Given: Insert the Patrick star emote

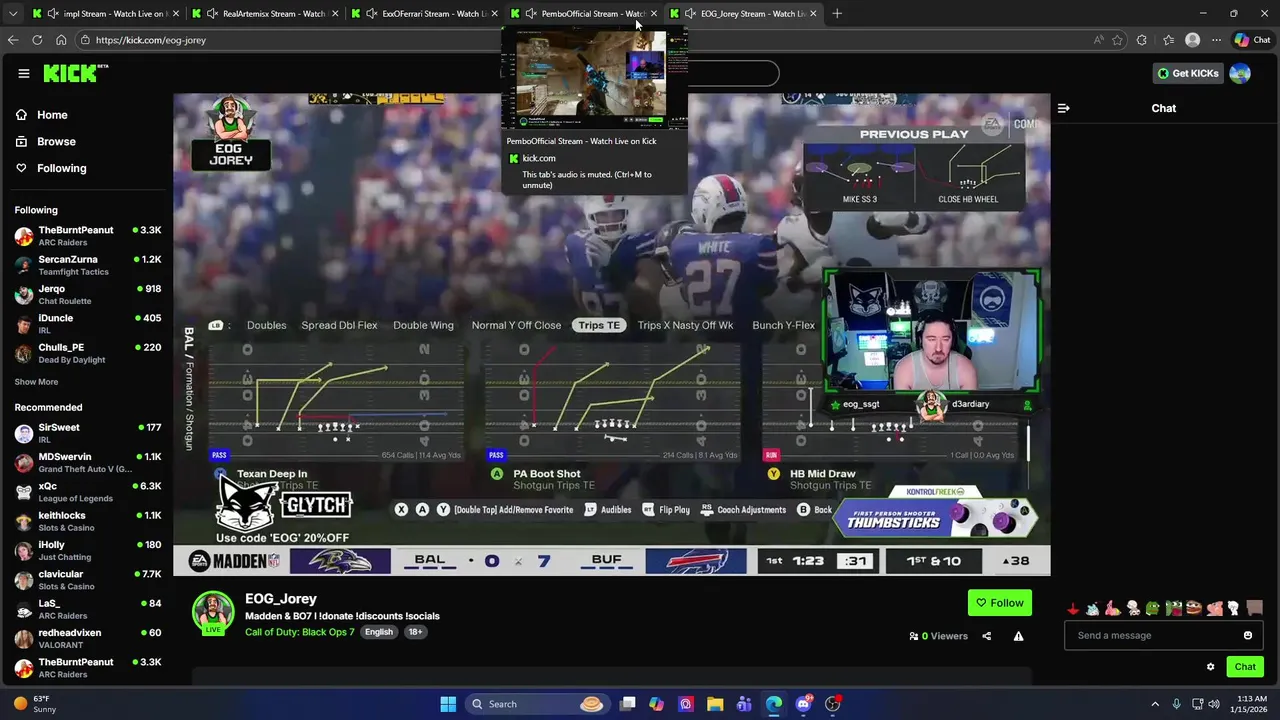Looking at the screenshot, I should tap(1112, 608).
